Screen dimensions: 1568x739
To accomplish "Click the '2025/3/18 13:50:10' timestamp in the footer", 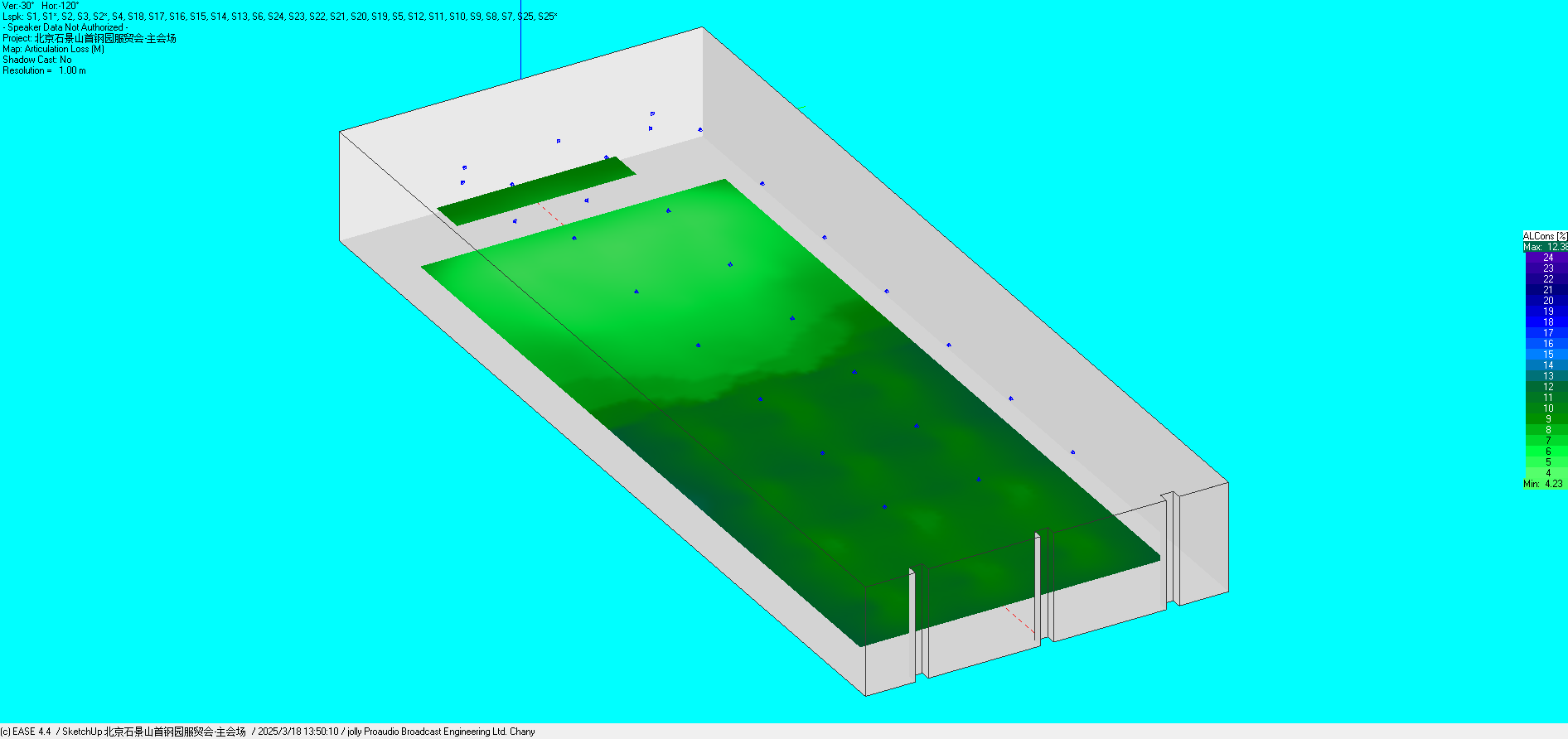I will (x=298, y=732).
